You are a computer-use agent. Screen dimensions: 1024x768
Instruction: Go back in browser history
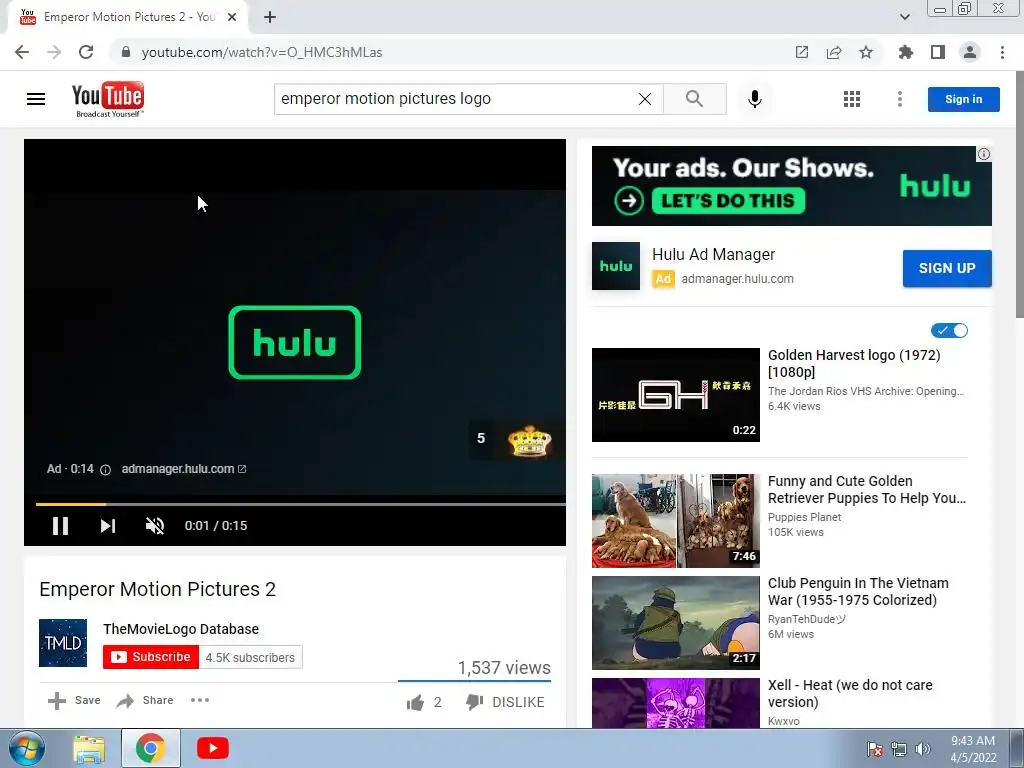pyautogui.click(x=22, y=52)
